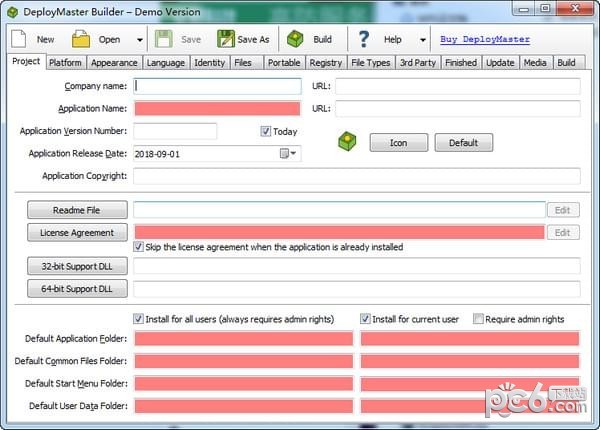The image size is (600, 430).
Task: Click the 32-bit Support DLL path field
Action: [357, 266]
